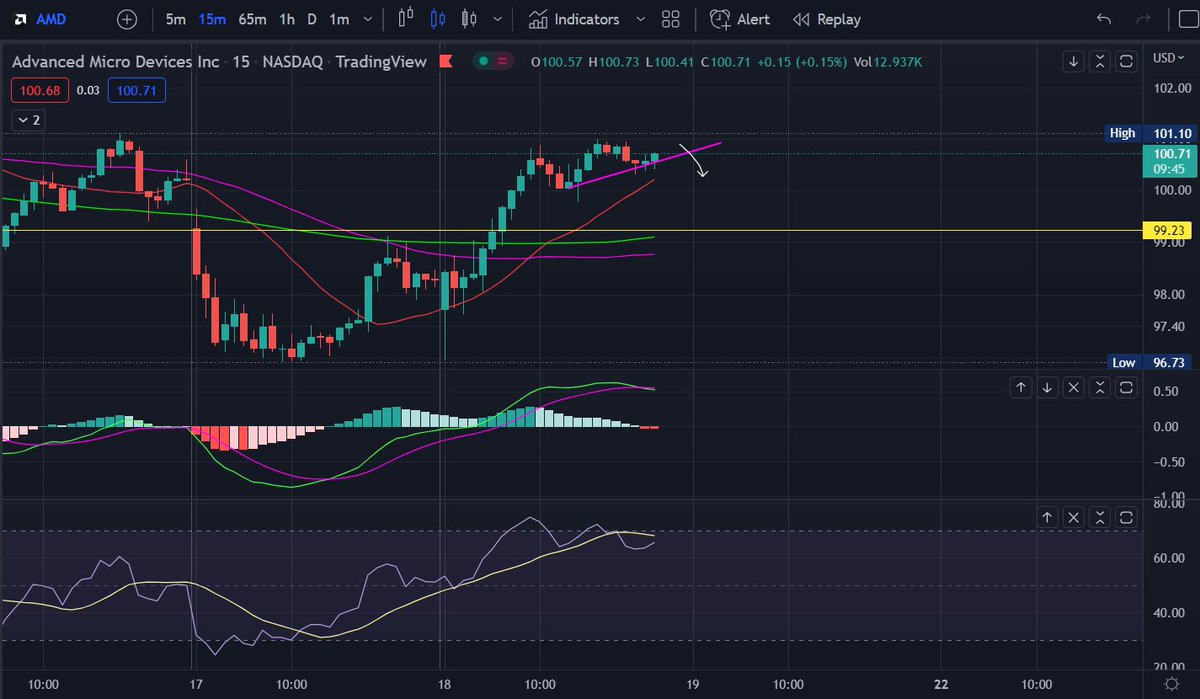Move the main chart pane down

point(1073,61)
